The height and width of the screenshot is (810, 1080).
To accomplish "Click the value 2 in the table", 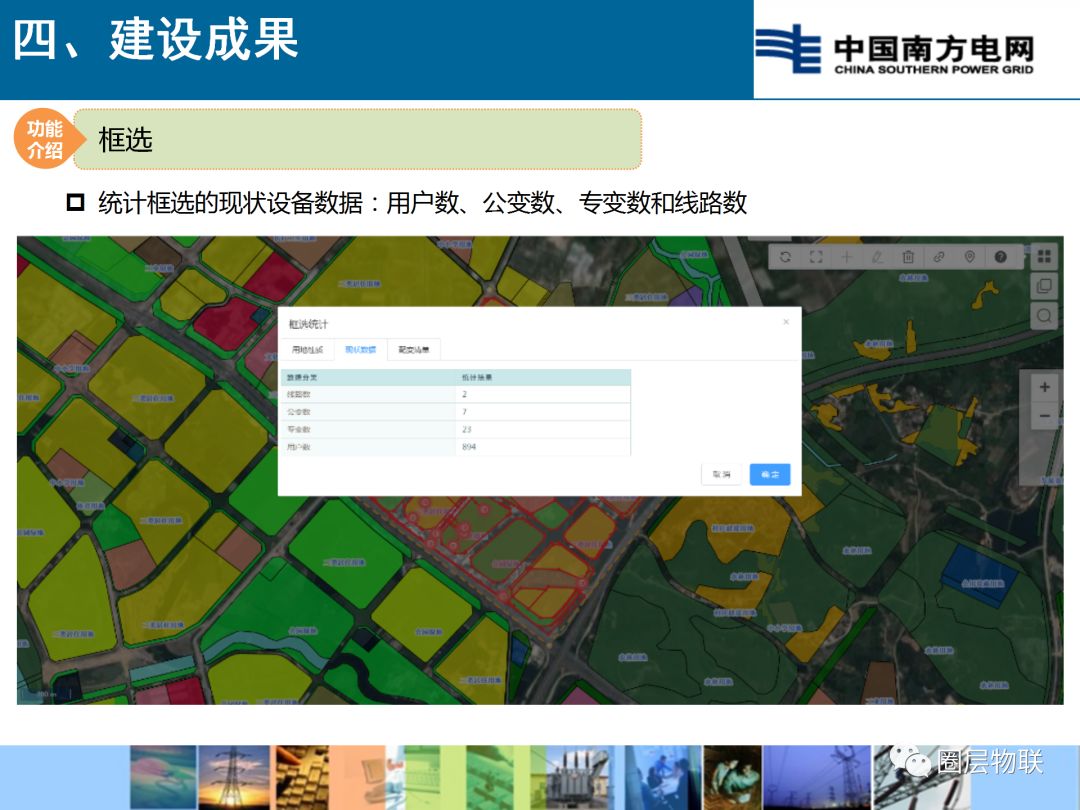I will (464, 395).
